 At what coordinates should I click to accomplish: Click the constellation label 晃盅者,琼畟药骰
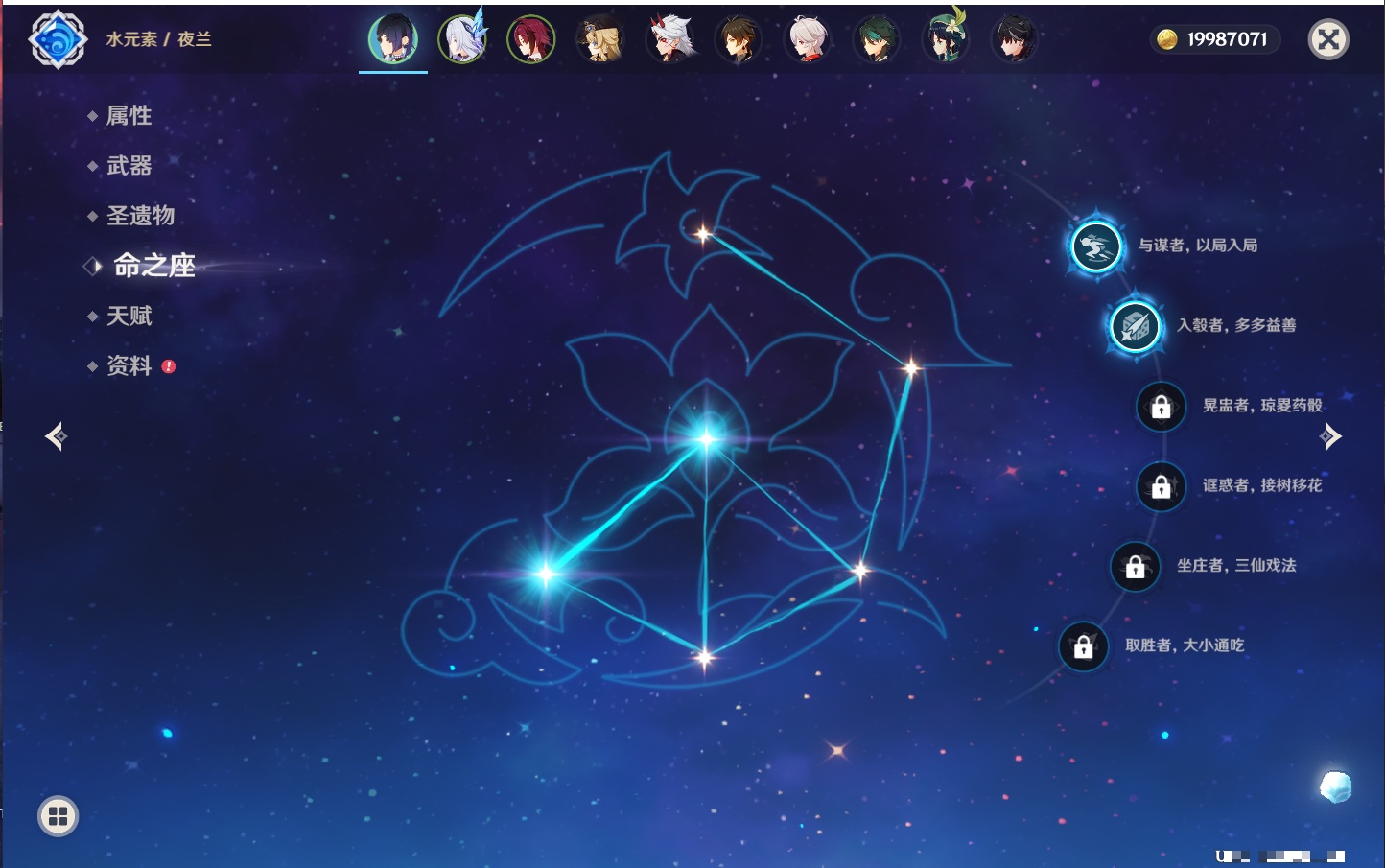[1262, 405]
